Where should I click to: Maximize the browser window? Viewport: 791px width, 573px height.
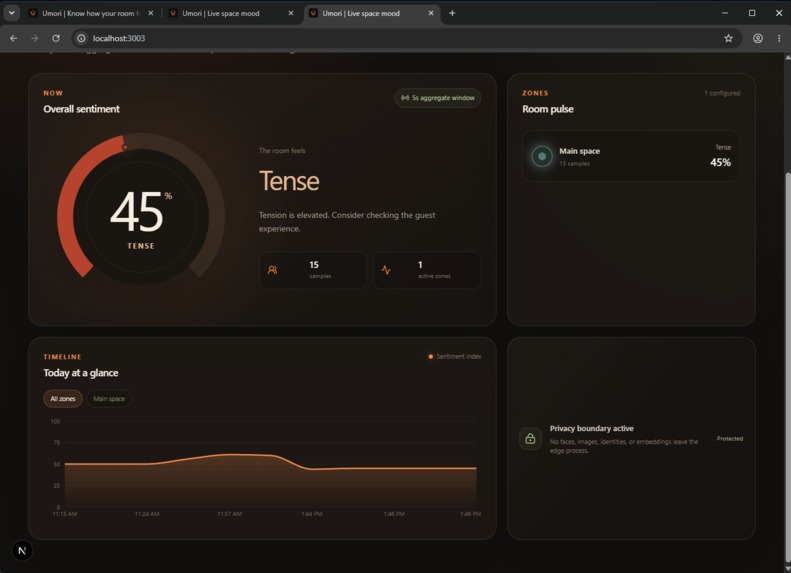tap(752, 13)
